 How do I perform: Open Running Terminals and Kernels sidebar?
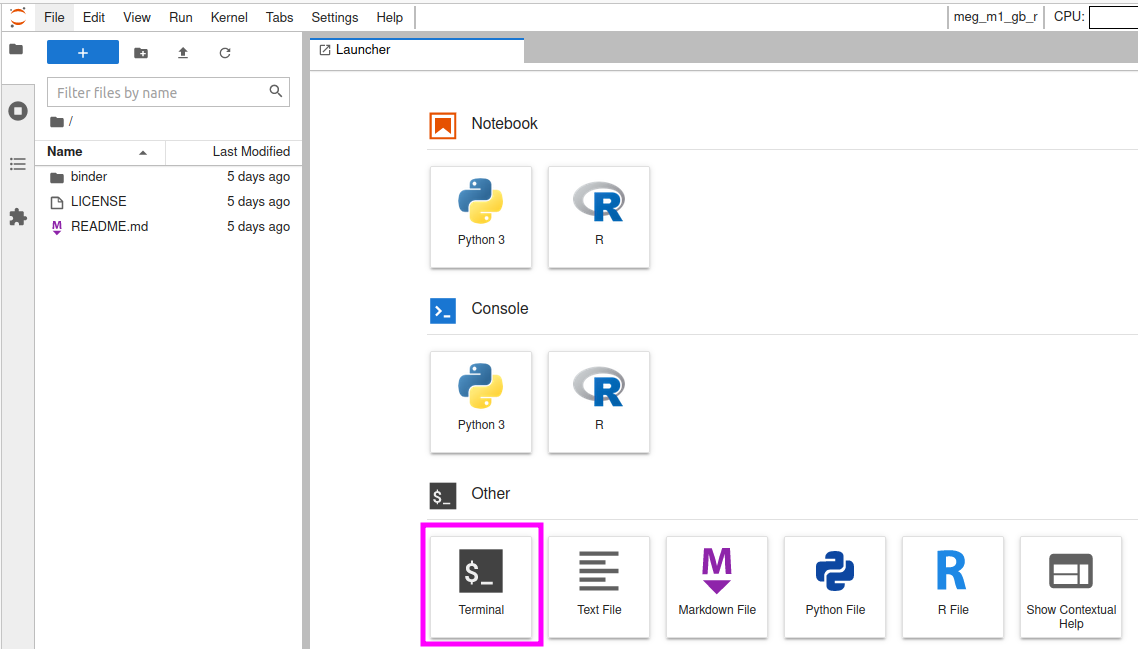coord(17,111)
